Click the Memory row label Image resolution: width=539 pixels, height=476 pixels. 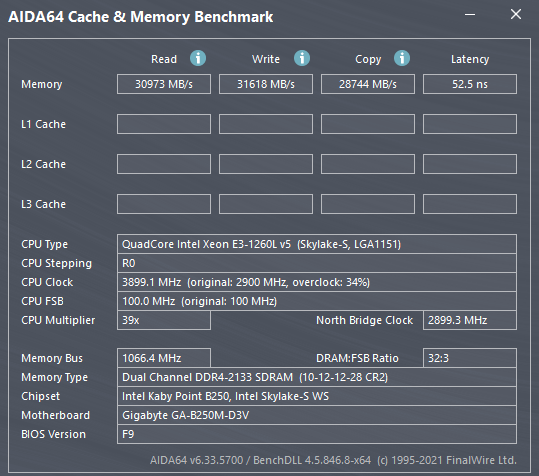pyautogui.click(x=42, y=84)
